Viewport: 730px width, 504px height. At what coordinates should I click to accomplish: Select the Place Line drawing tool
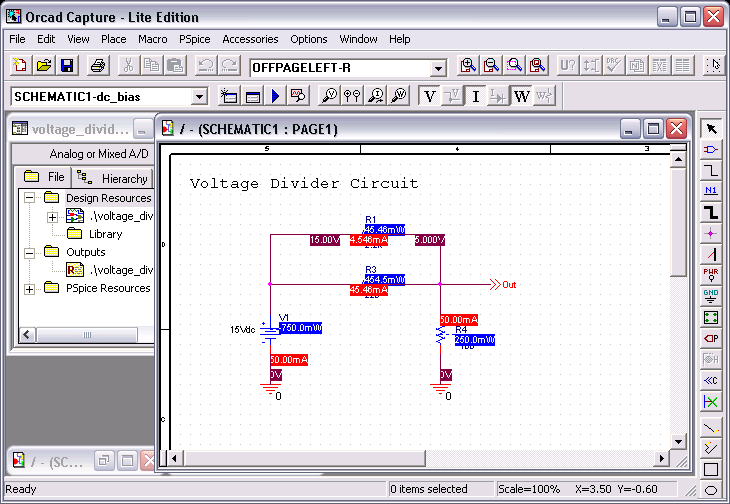(711, 427)
